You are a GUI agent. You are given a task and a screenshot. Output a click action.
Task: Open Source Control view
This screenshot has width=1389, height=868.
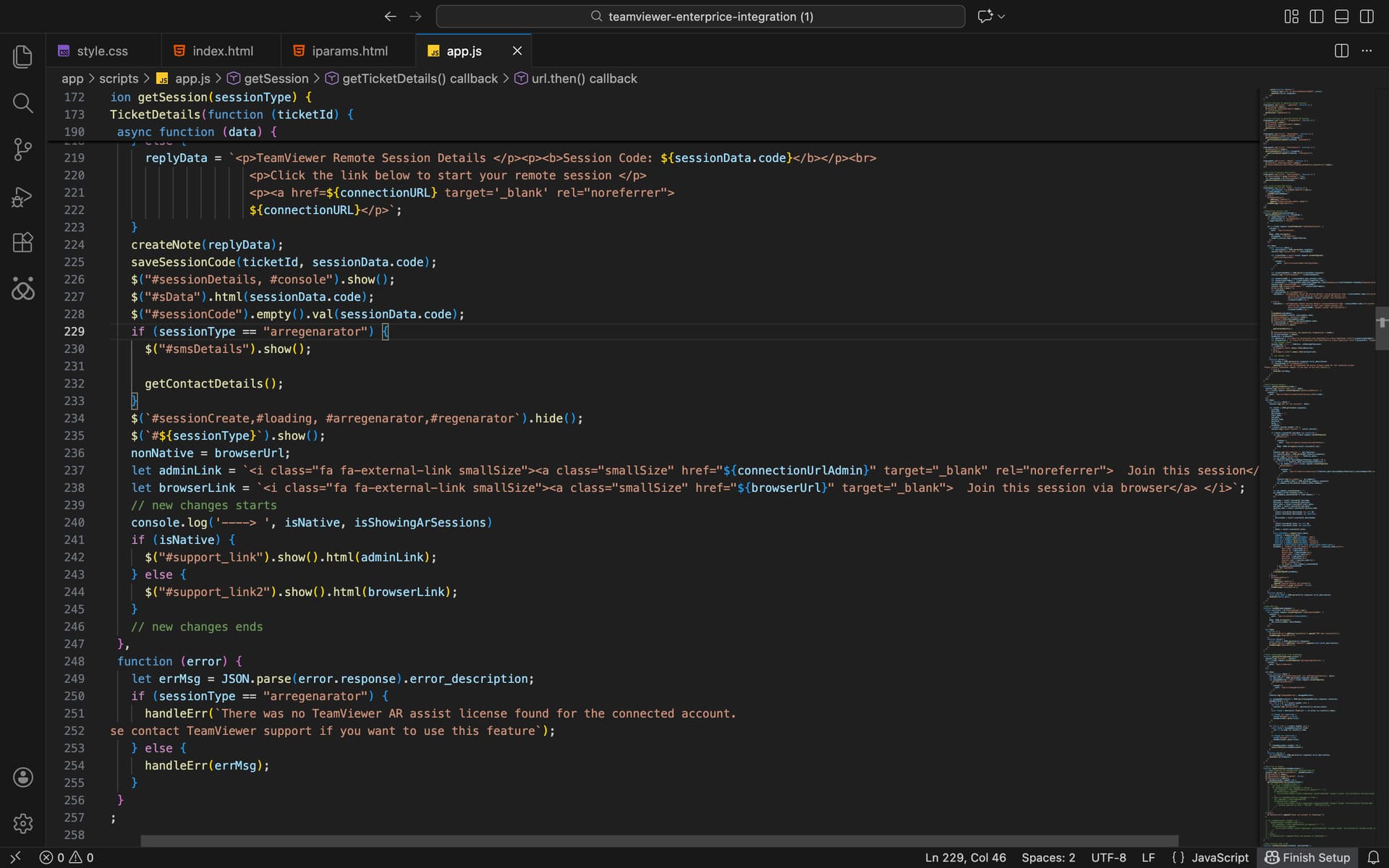coord(23,150)
